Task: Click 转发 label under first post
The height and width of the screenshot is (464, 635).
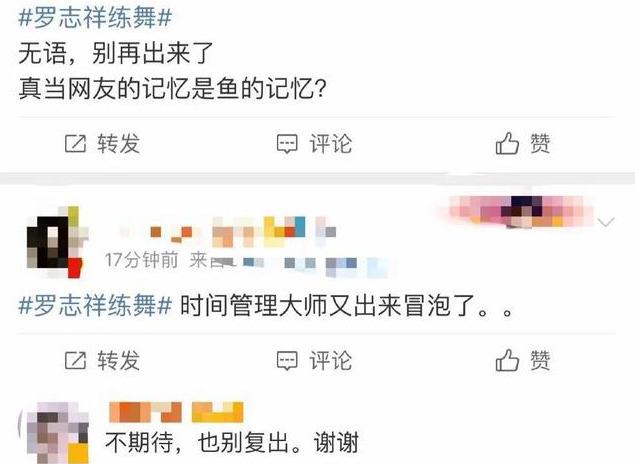Action: pyautogui.click(x=119, y=144)
